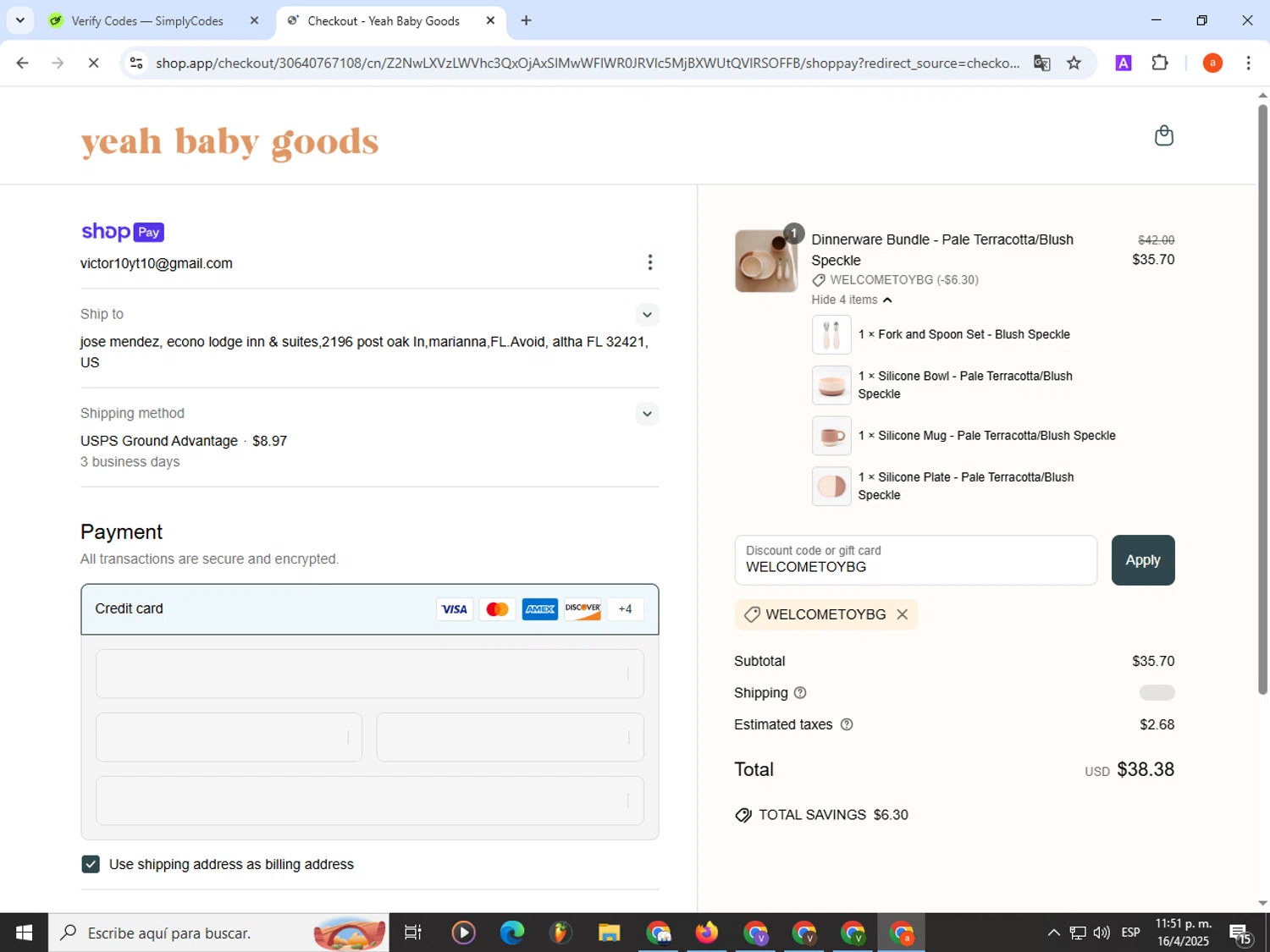Open the site information icon in address bar

[136, 63]
